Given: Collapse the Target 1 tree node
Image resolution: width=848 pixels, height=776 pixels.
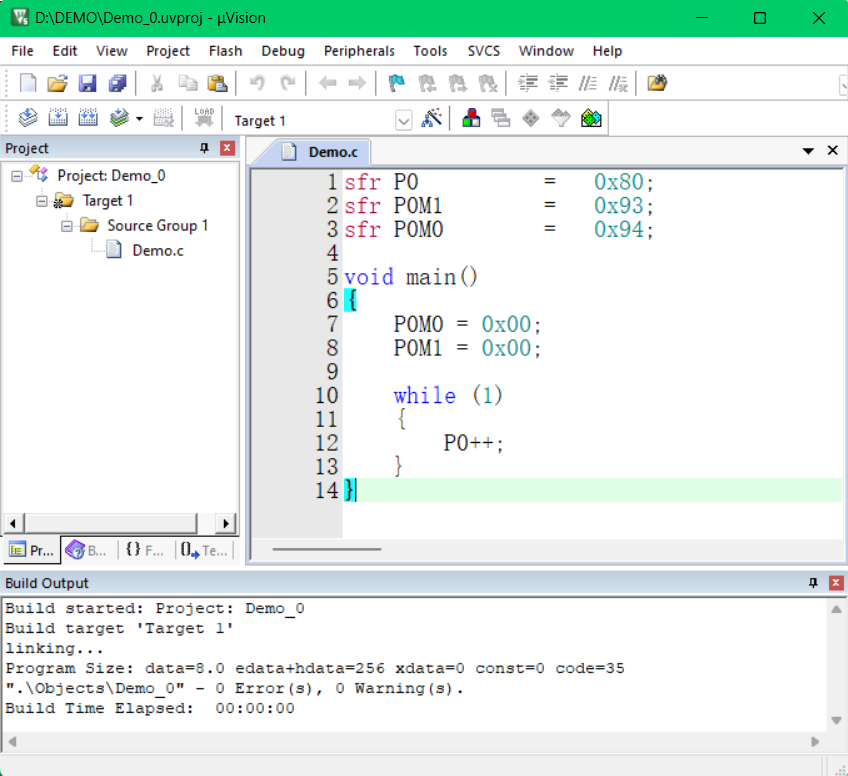Looking at the screenshot, I should pos(42,201).
